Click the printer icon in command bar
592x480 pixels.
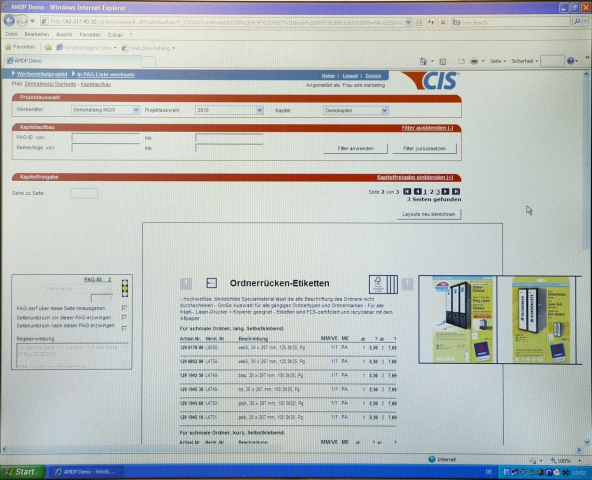[474, 61]
